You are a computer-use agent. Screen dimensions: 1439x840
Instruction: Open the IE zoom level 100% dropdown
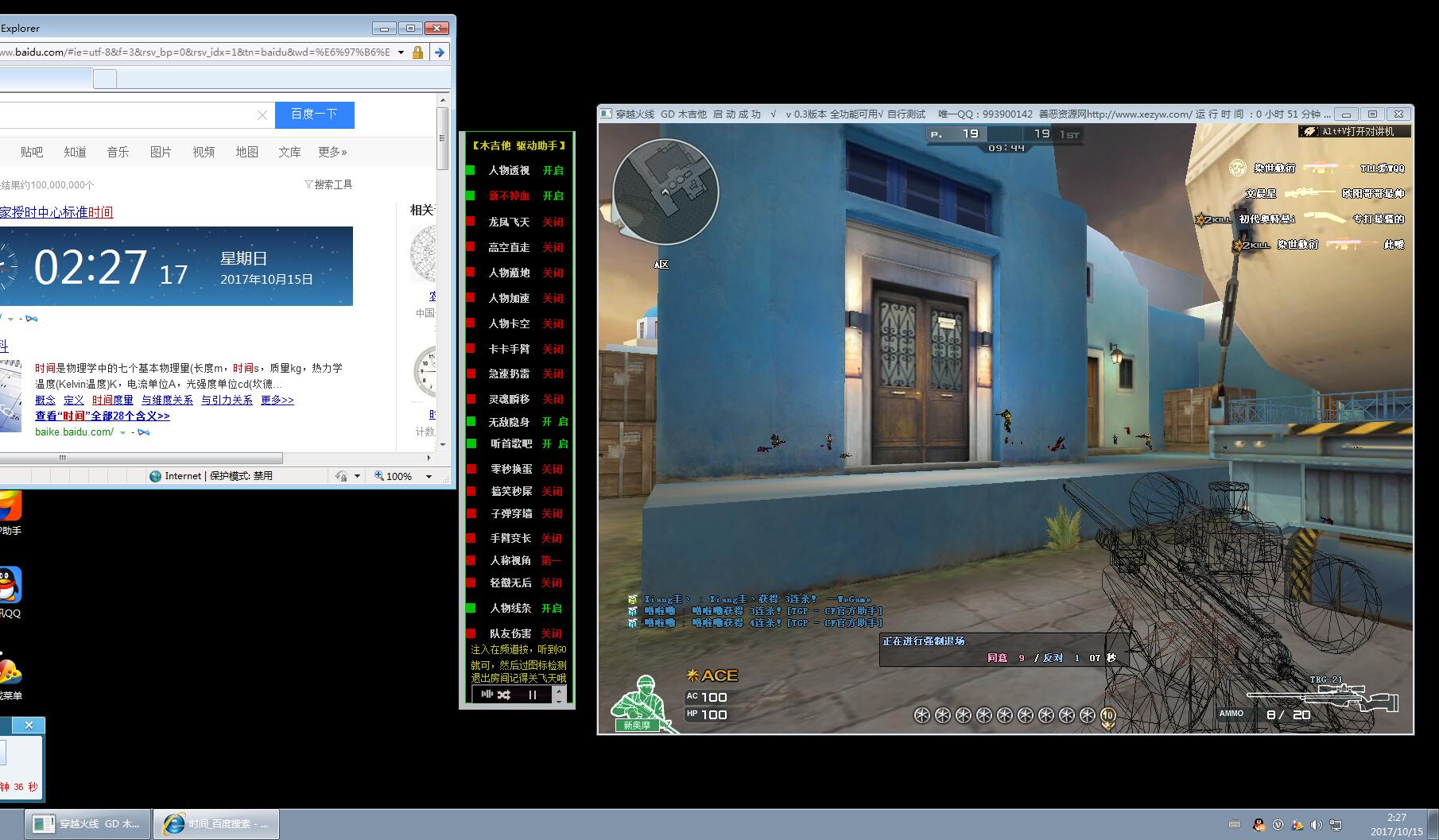coord(429,476)
